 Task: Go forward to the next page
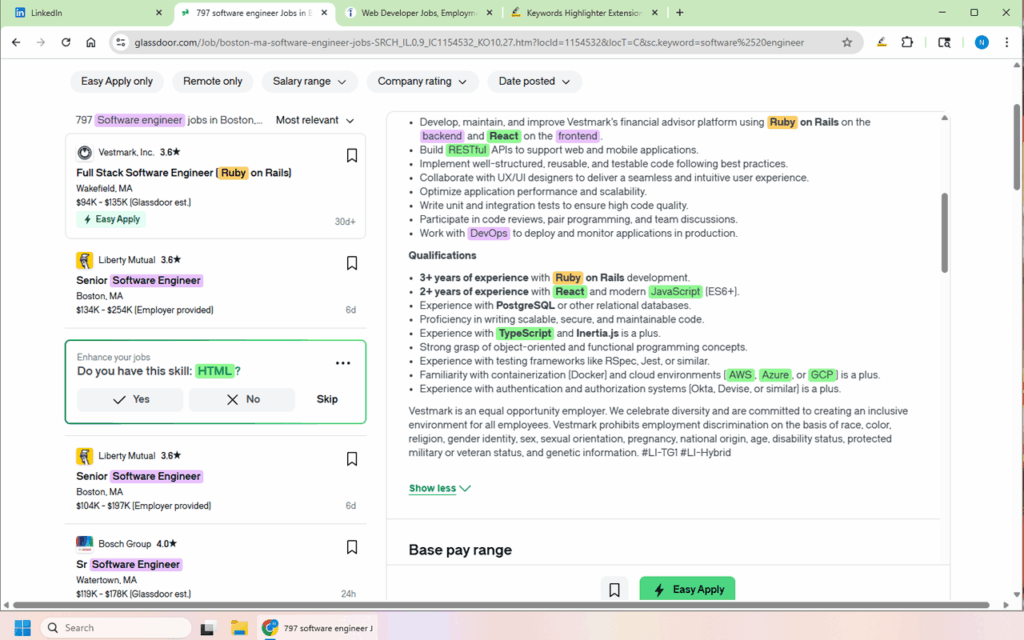click(x=41, y=42)
